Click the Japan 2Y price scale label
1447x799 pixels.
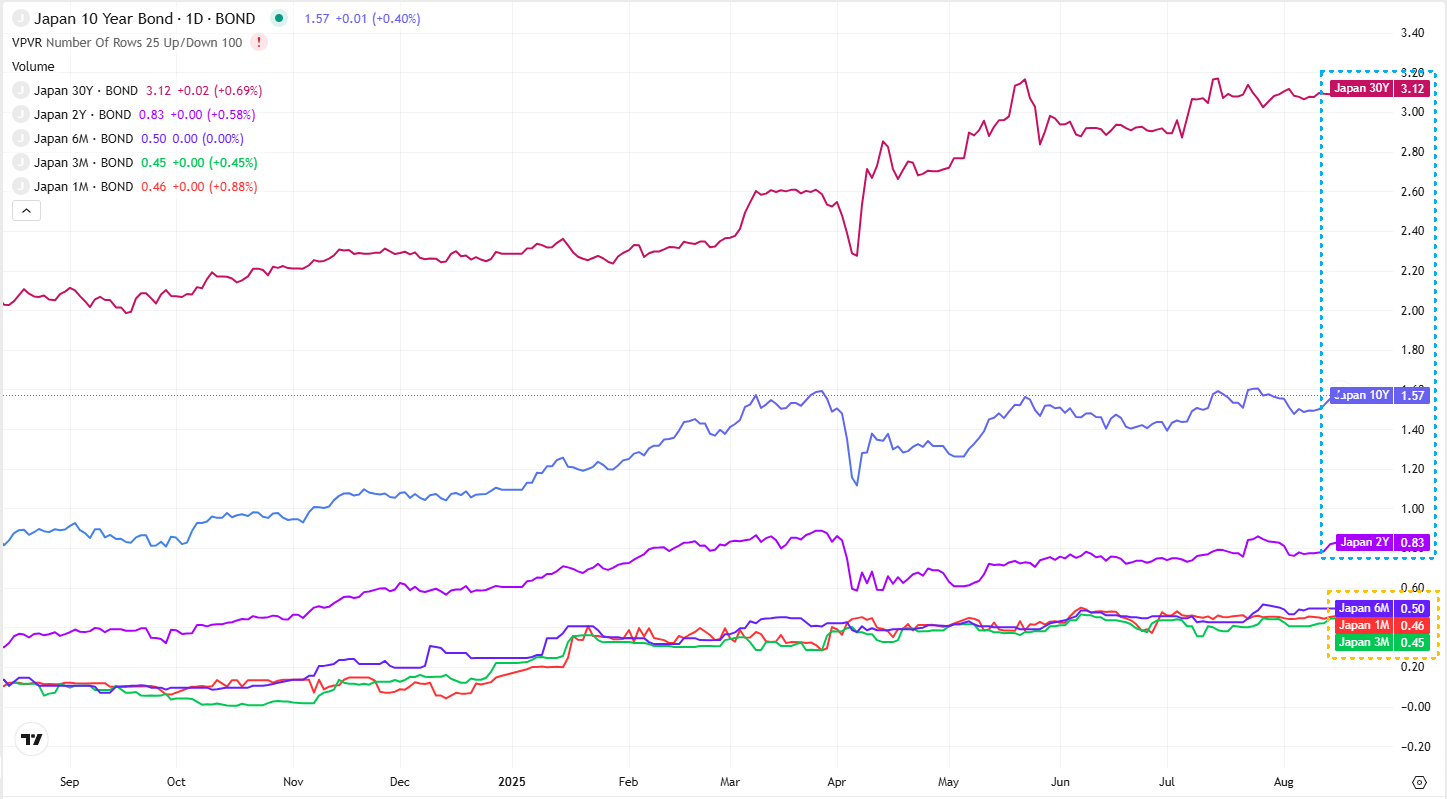pyautogui.click(x=1381, y=542)
